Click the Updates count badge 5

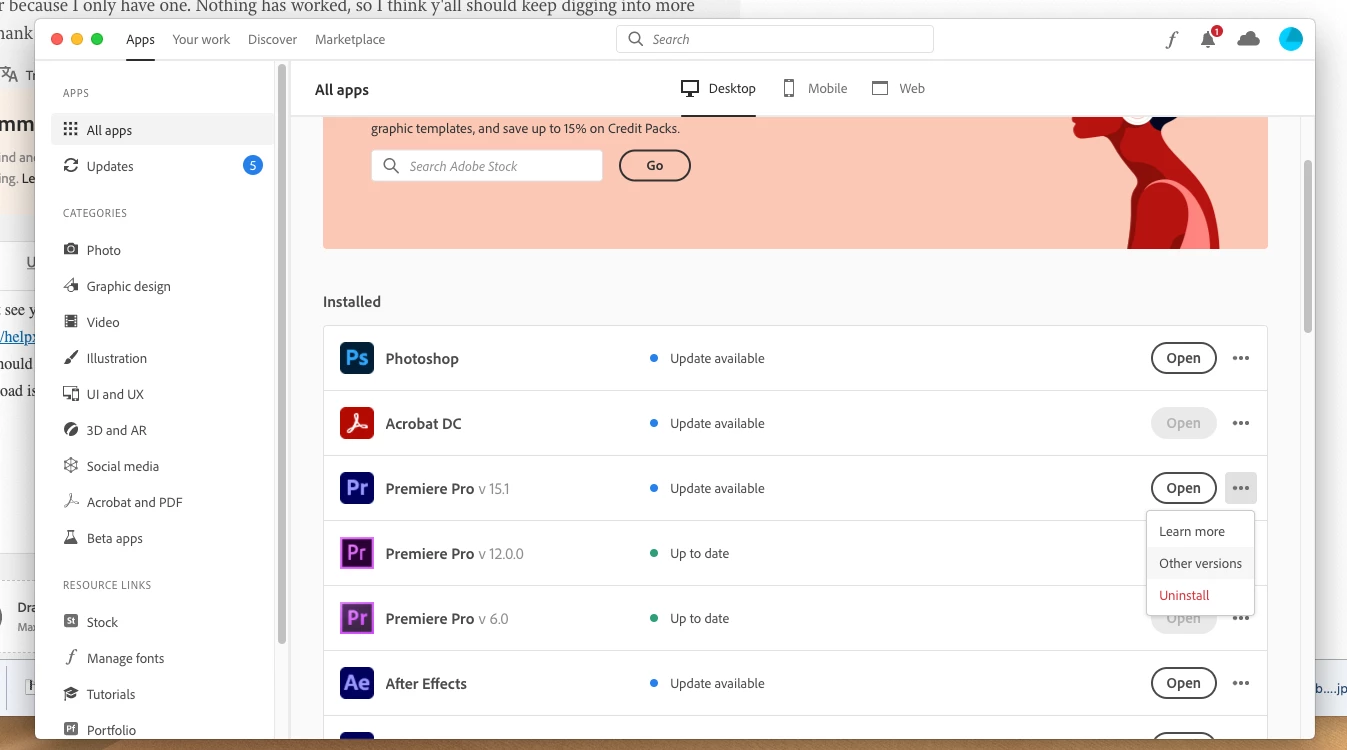(253, 165)
